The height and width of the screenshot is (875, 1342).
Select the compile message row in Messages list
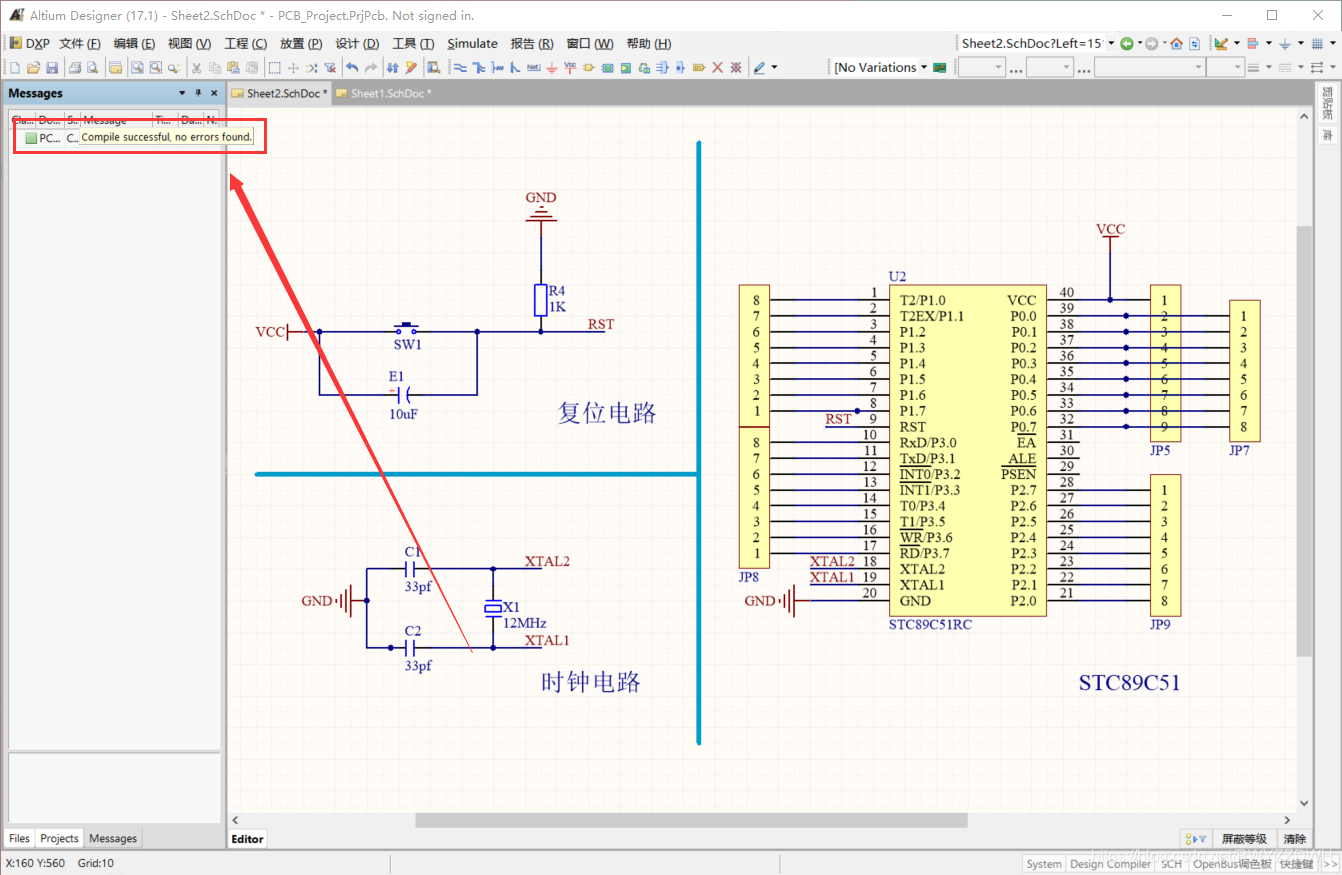point(113,138)
